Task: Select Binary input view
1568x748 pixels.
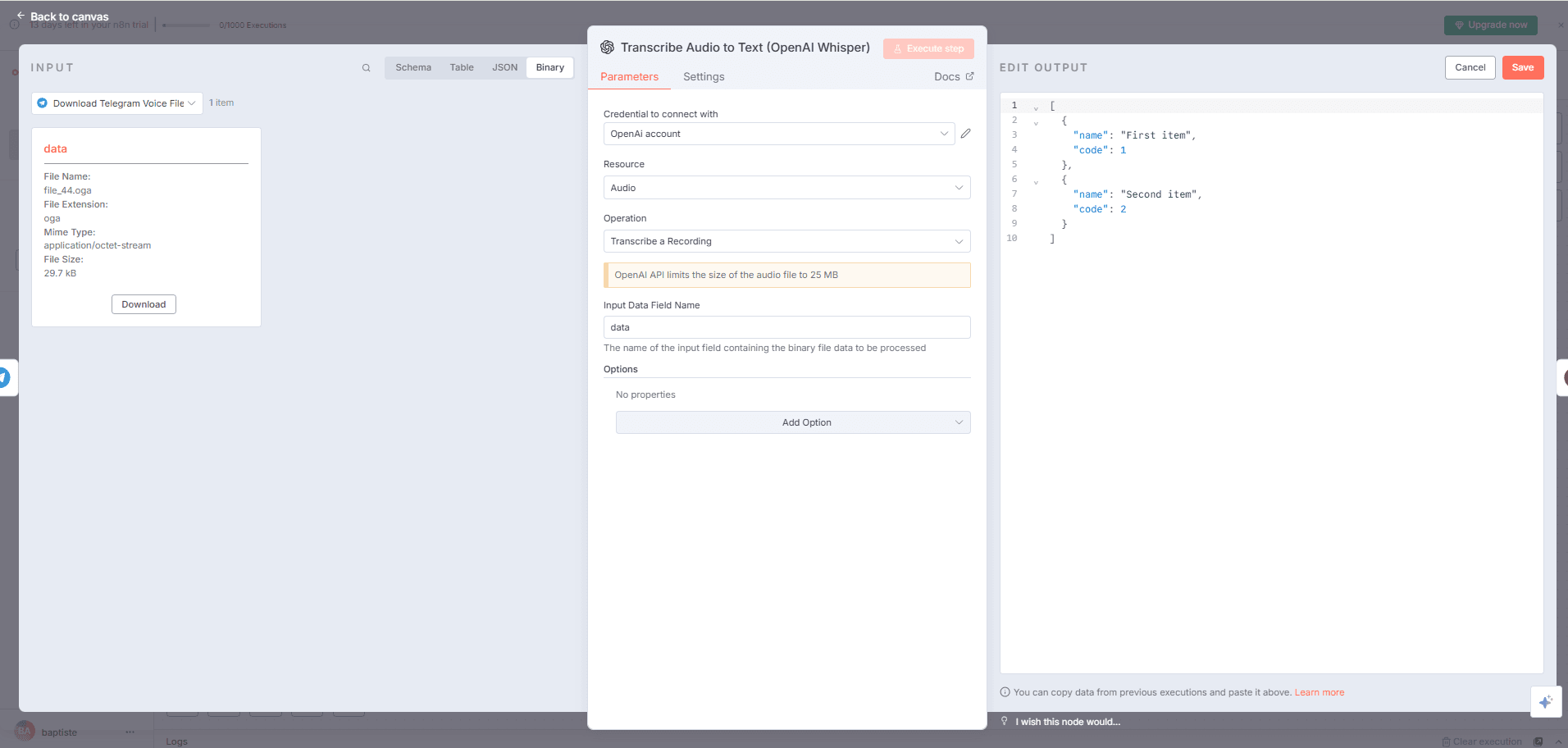Action: tap(550, 67)
